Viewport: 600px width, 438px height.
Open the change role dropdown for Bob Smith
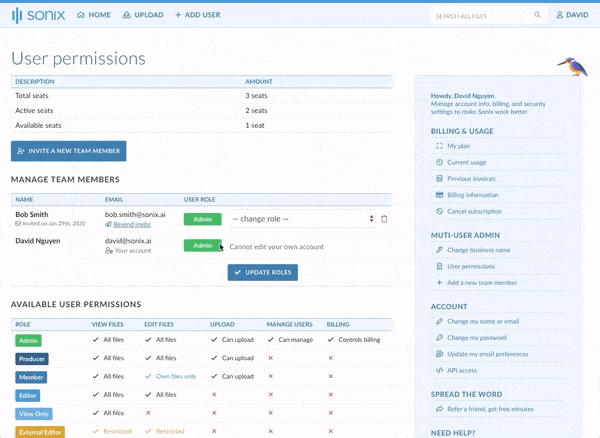click(301, 218)
